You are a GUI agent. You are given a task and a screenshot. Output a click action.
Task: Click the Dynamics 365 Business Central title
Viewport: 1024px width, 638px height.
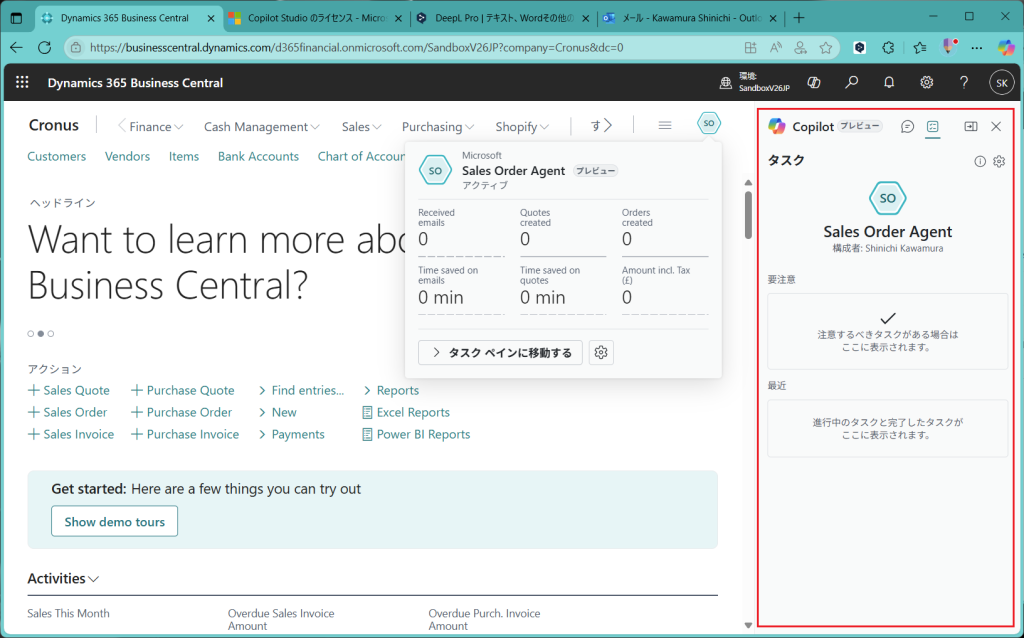pos(135,83)
